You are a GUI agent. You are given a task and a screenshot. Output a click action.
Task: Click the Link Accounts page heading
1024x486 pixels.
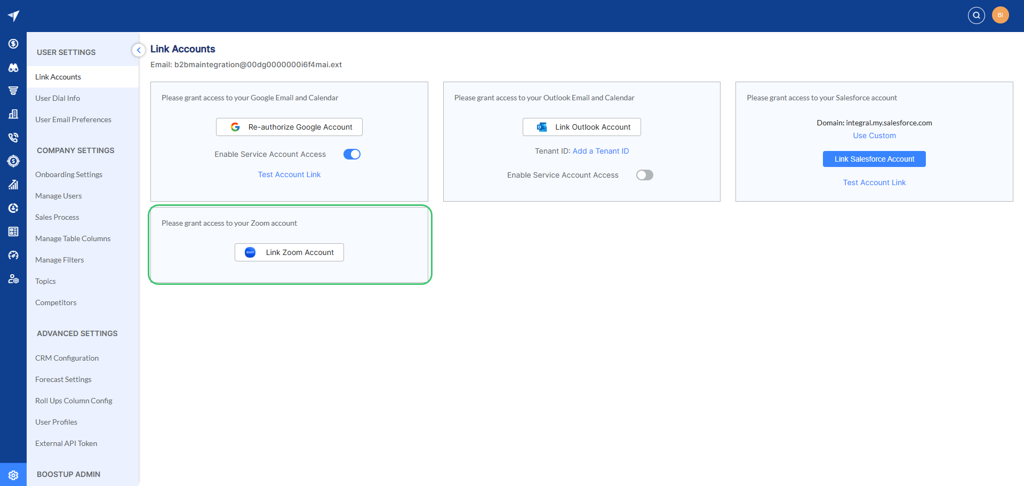[183, 49]
